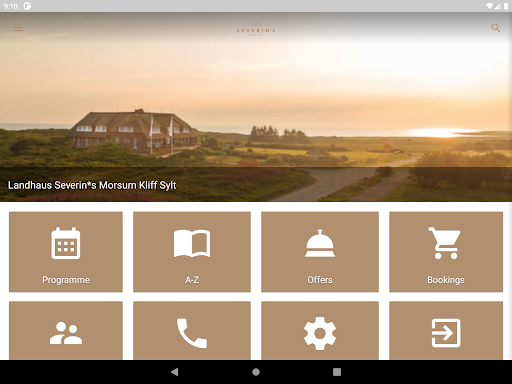Tap the Android home button
This screenshot has width=512, height=384.
pyautogui.click(x=256, y=372)
